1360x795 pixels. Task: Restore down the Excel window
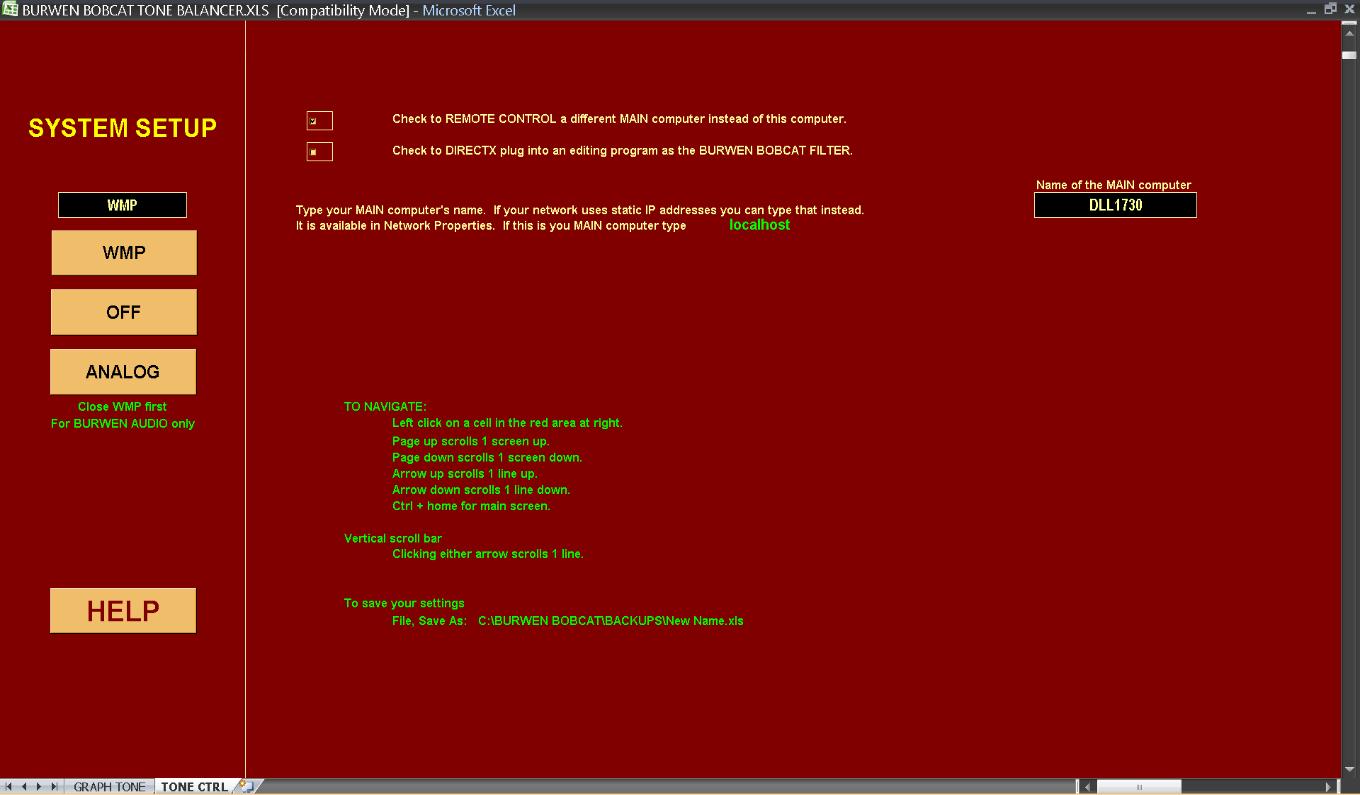[1330, 8]
